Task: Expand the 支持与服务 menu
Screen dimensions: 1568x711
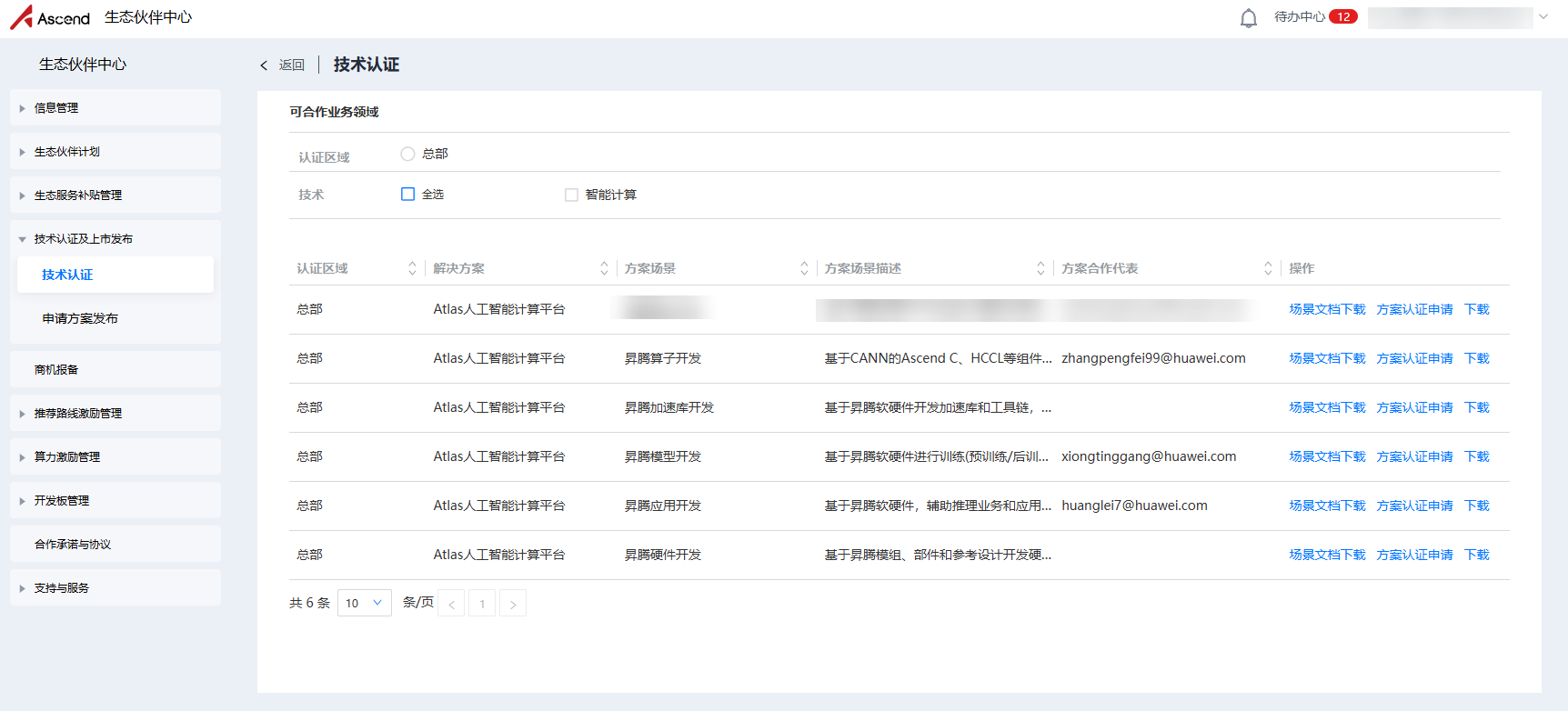Action: 116,587
